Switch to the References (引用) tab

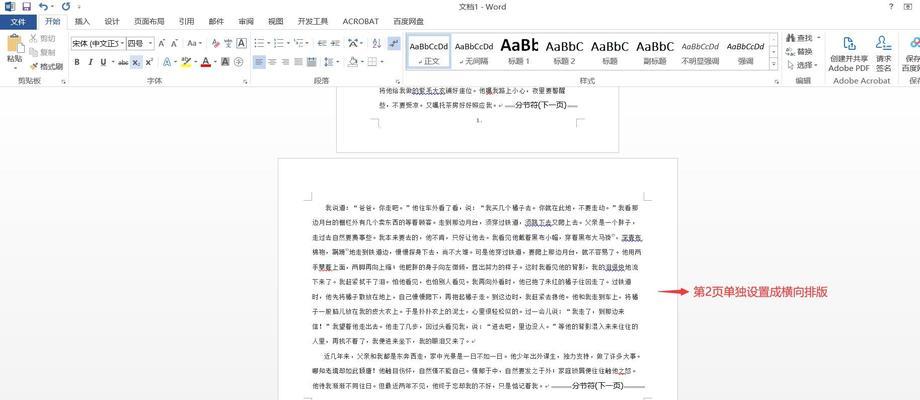pos(187,22)
